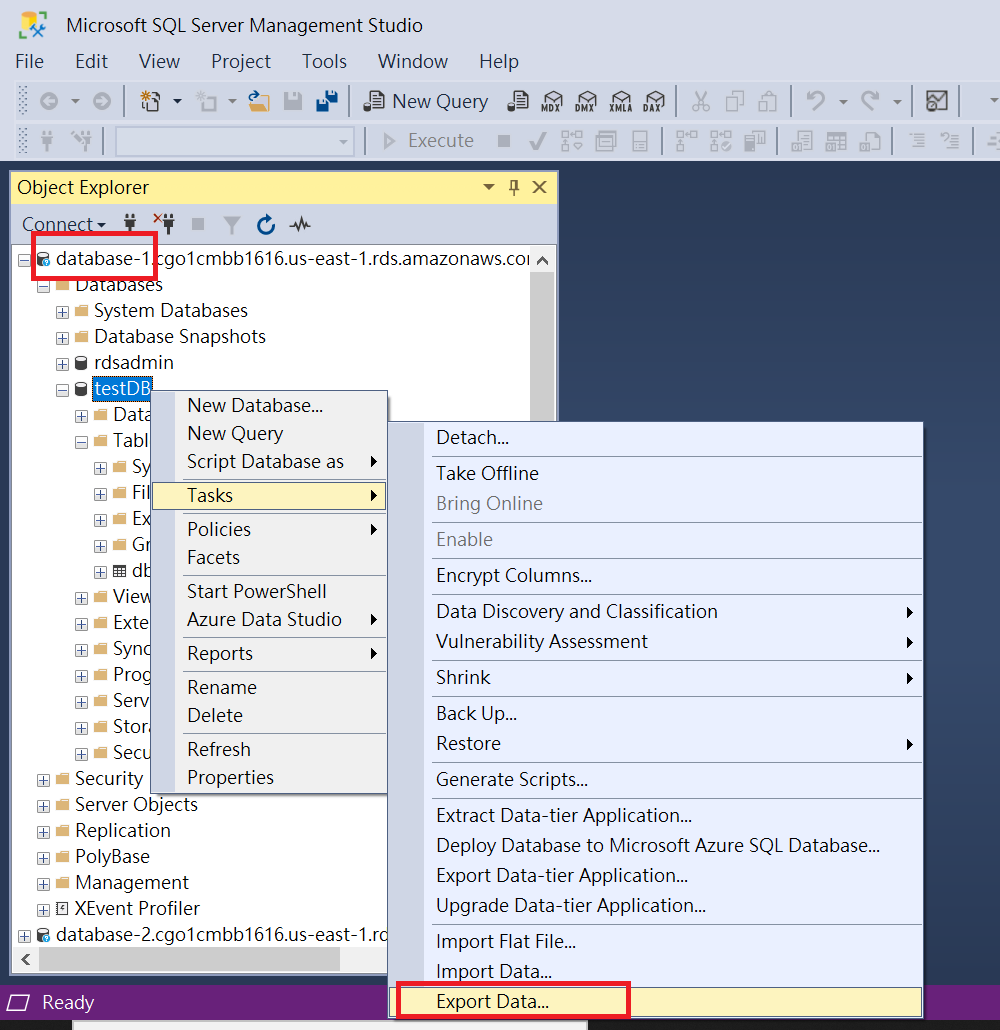Select the PolyBase tree item
This screenshot has height=1030, width=1000.
112,857
